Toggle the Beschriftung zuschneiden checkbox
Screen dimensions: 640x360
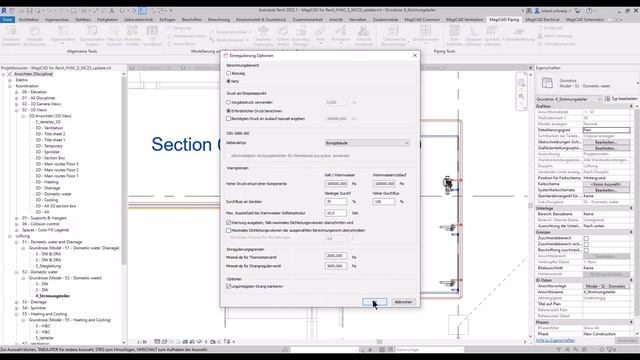point(586,250)
